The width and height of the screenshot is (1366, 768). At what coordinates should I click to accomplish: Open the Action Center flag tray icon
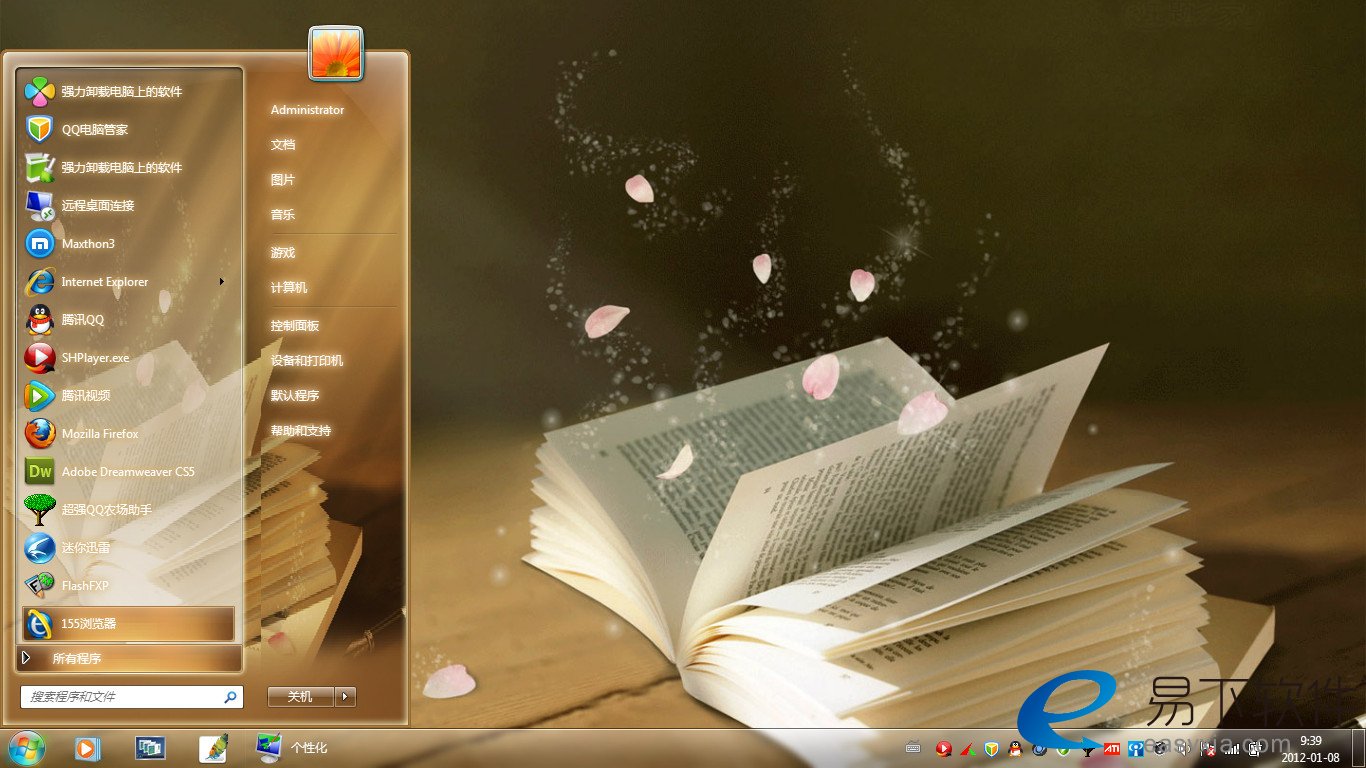1207,748
